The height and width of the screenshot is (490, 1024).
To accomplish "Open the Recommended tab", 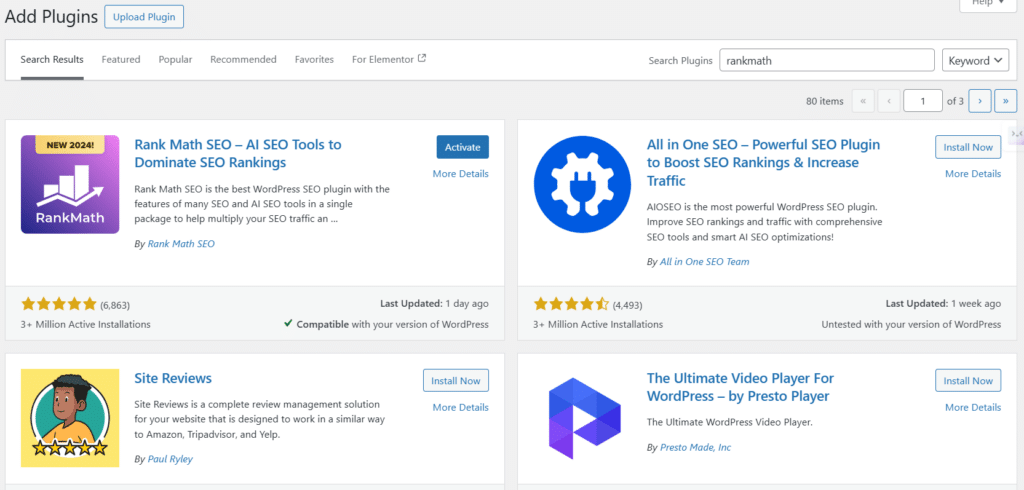I will click(x=243, y=59).
